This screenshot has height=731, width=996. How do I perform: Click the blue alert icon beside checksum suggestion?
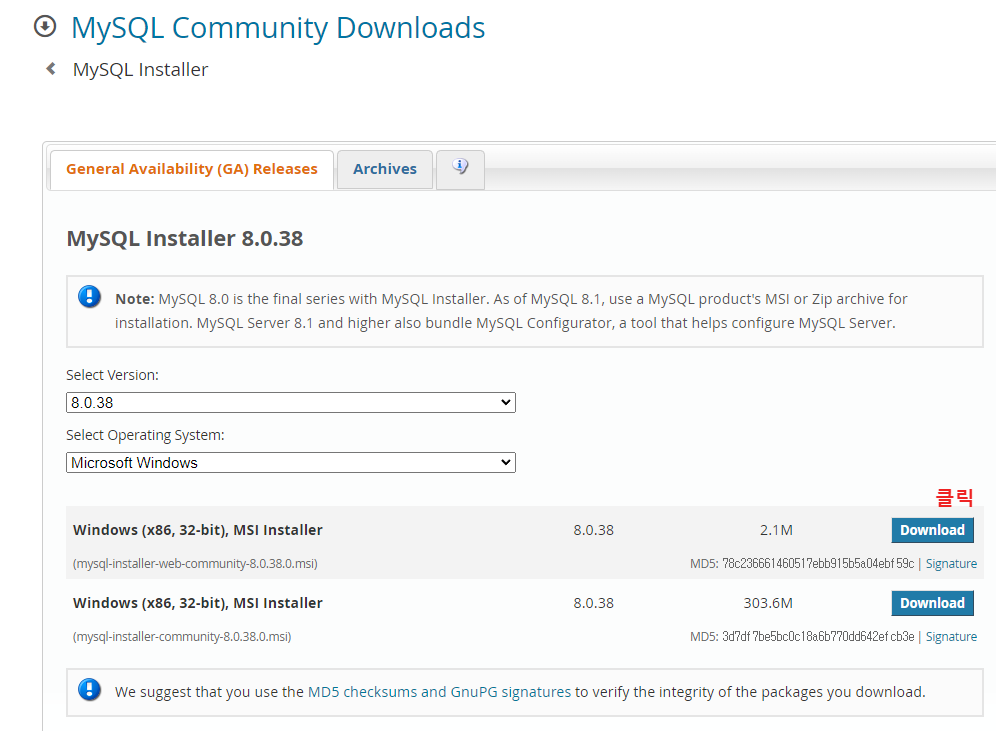coord(90,689)
